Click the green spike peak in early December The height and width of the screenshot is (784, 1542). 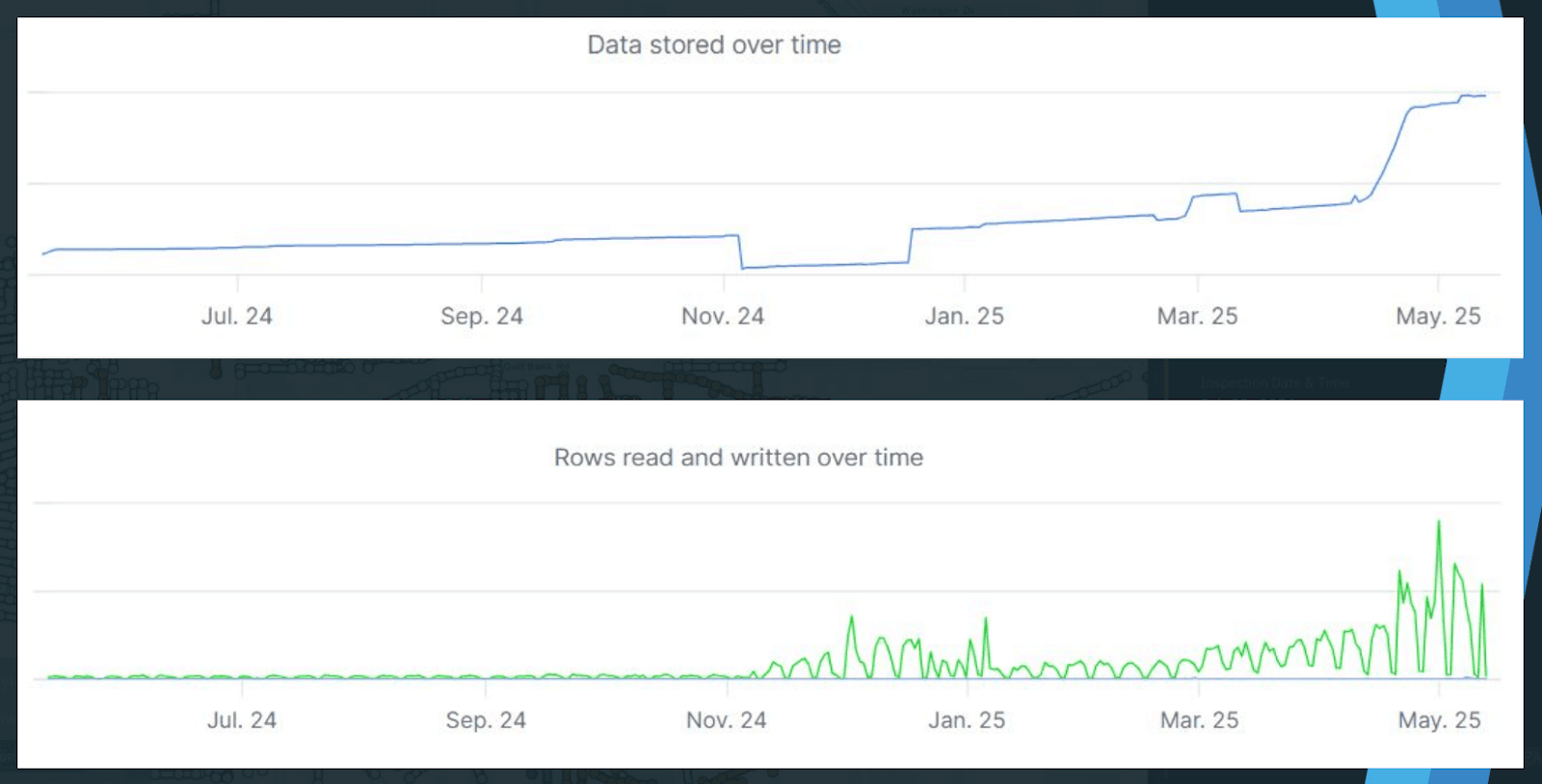point(851,617)
